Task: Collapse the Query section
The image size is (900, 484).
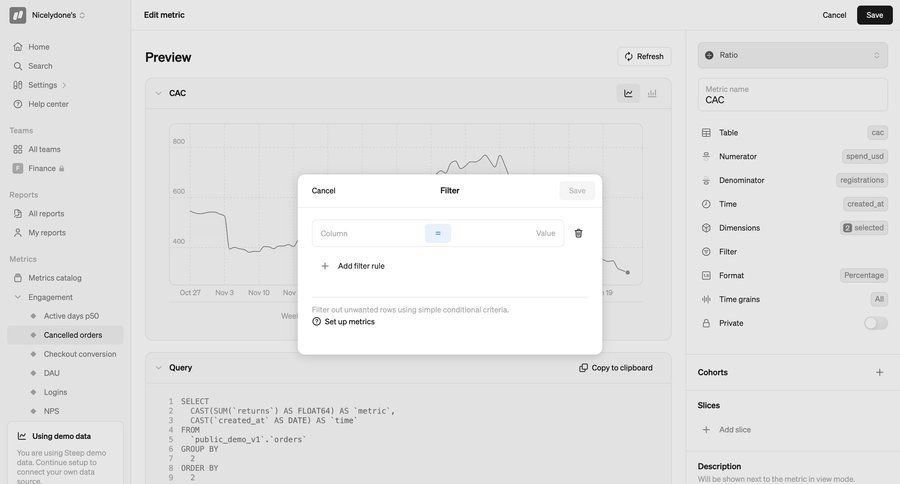Action: [x=158, y=367]
